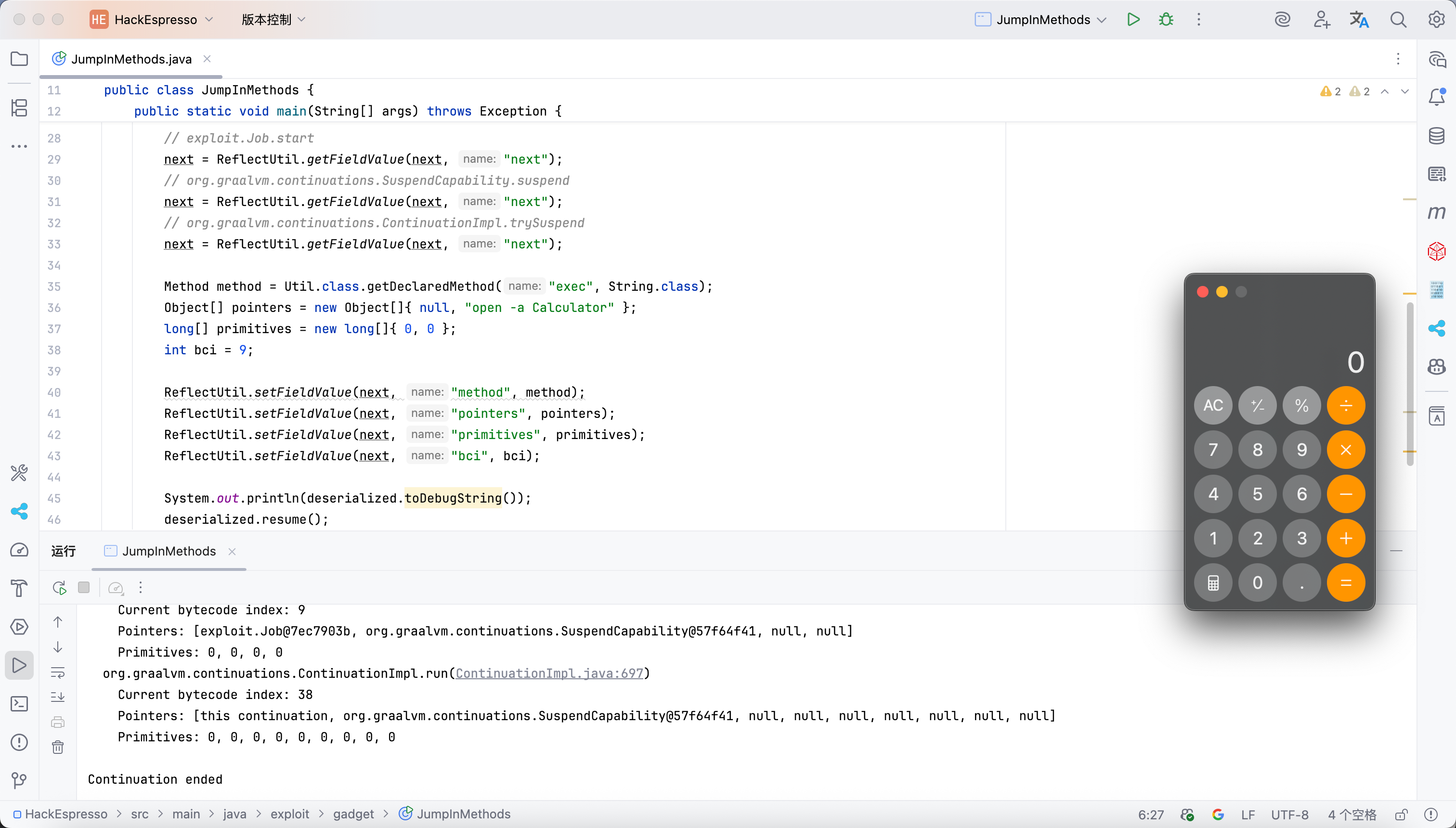Open GitHub Copilot tool window

pyautogui.click(x=1437, y=367)
